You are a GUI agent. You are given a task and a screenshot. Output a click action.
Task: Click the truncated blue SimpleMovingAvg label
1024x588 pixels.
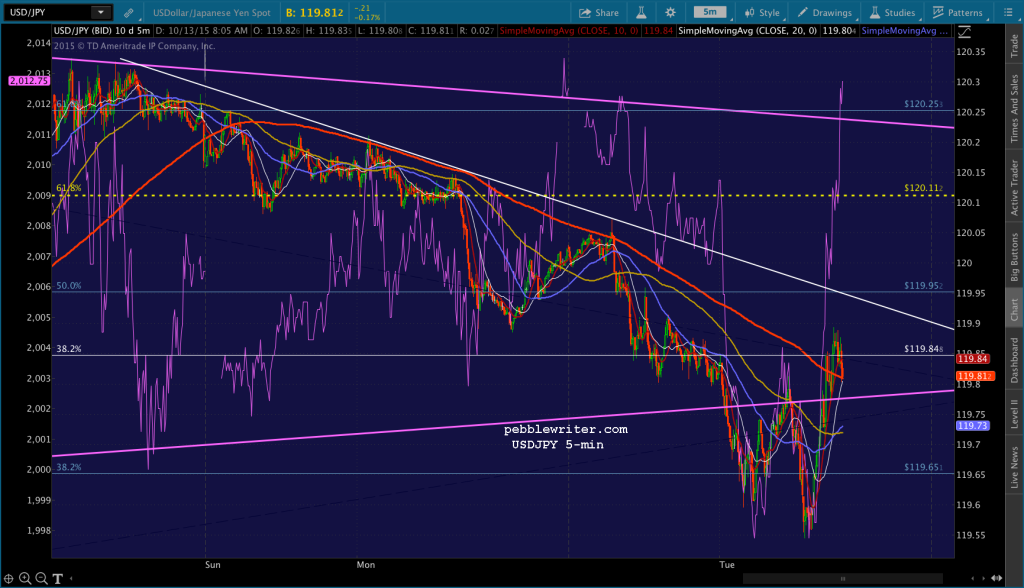905,31
